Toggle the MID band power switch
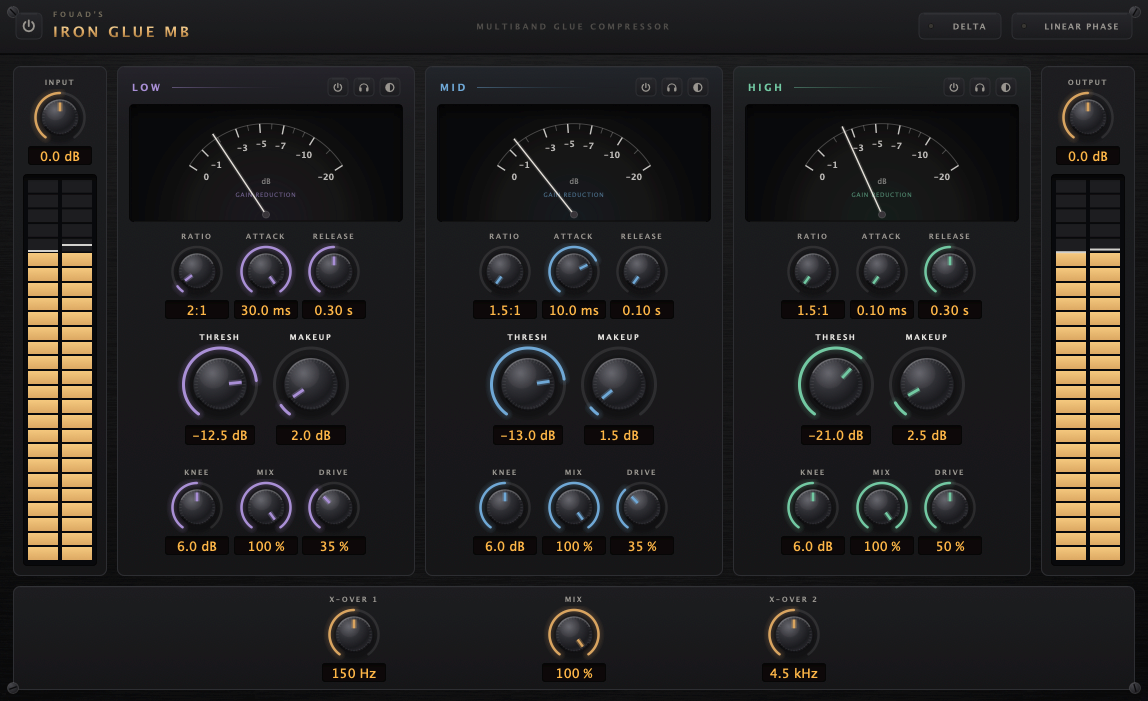The width and height of the screenshot is (1148, 701). pyautogui.click(x=646, y=87)
